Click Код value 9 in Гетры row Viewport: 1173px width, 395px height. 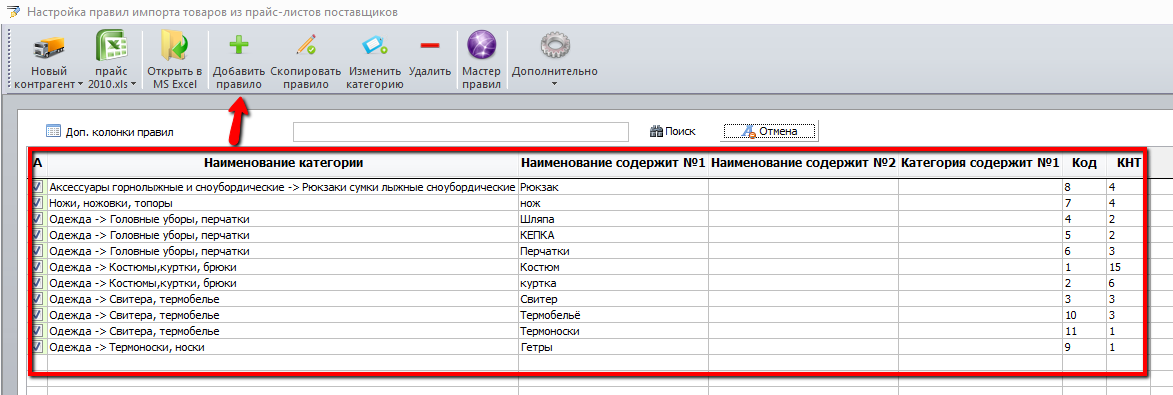tap(1084, 347)
